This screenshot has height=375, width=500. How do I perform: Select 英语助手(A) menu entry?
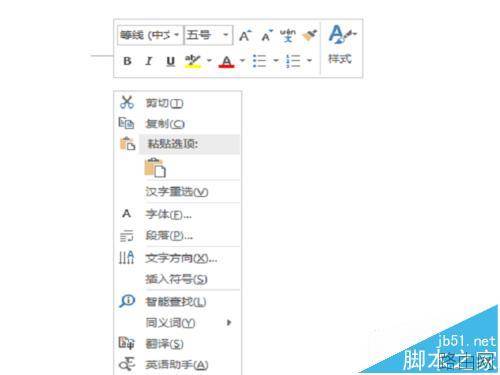pos(177,365)
